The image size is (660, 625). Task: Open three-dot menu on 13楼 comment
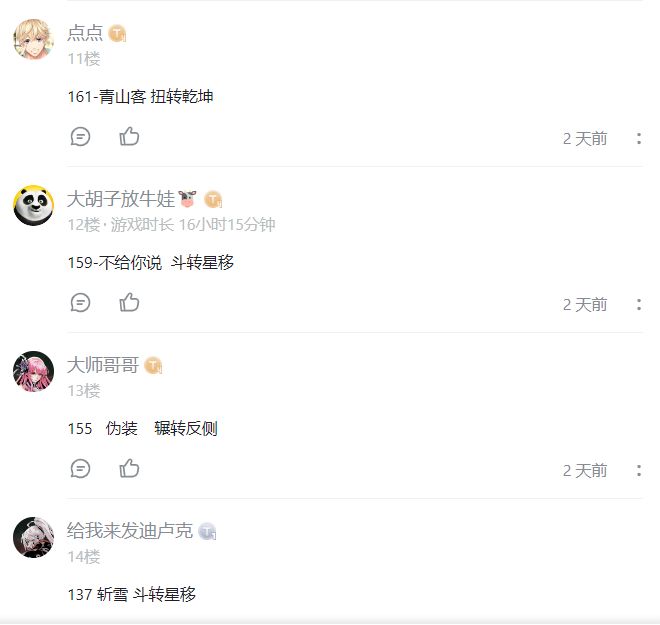click(x=639, y=471)
